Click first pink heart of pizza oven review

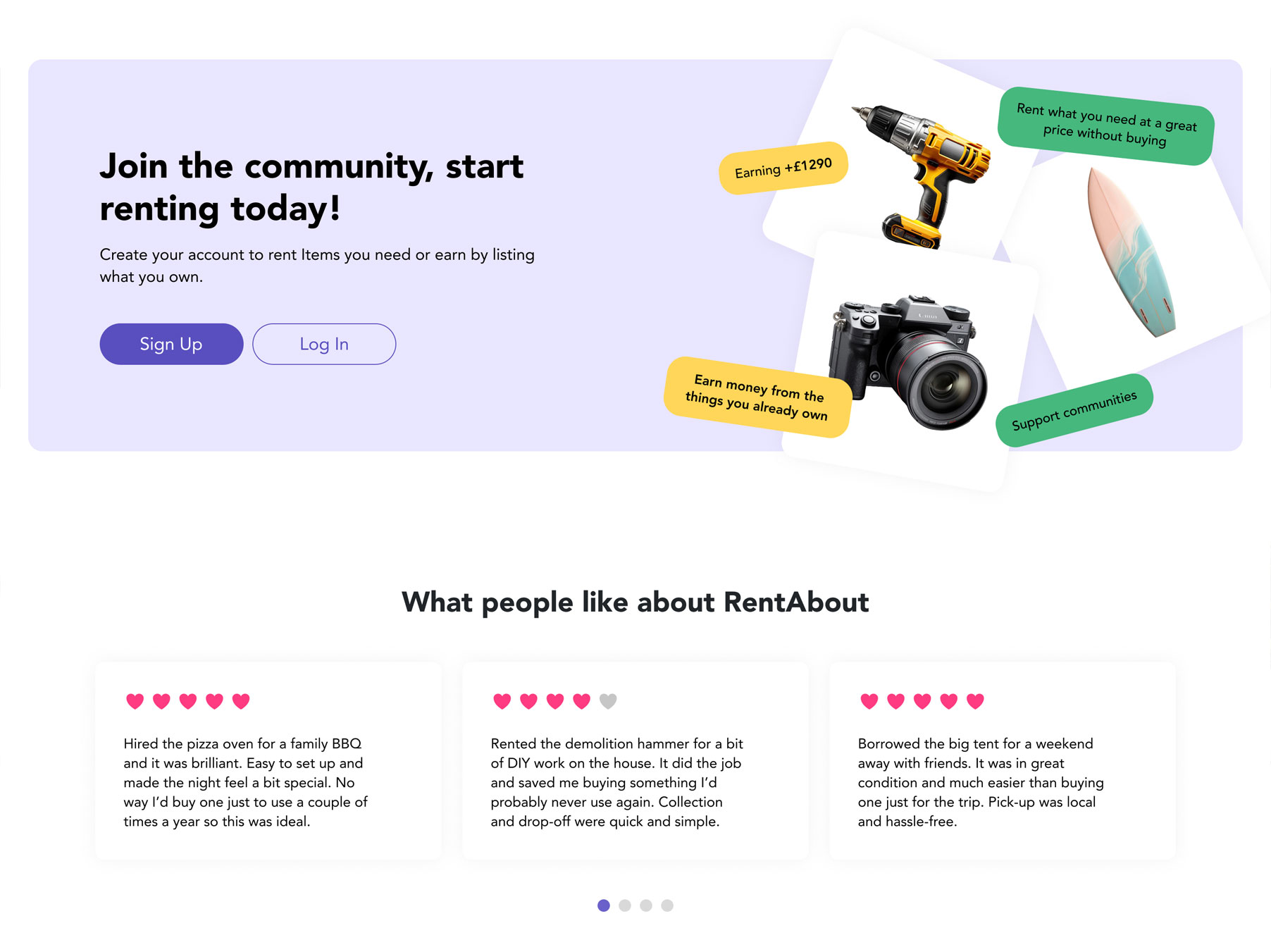point(135,701)
